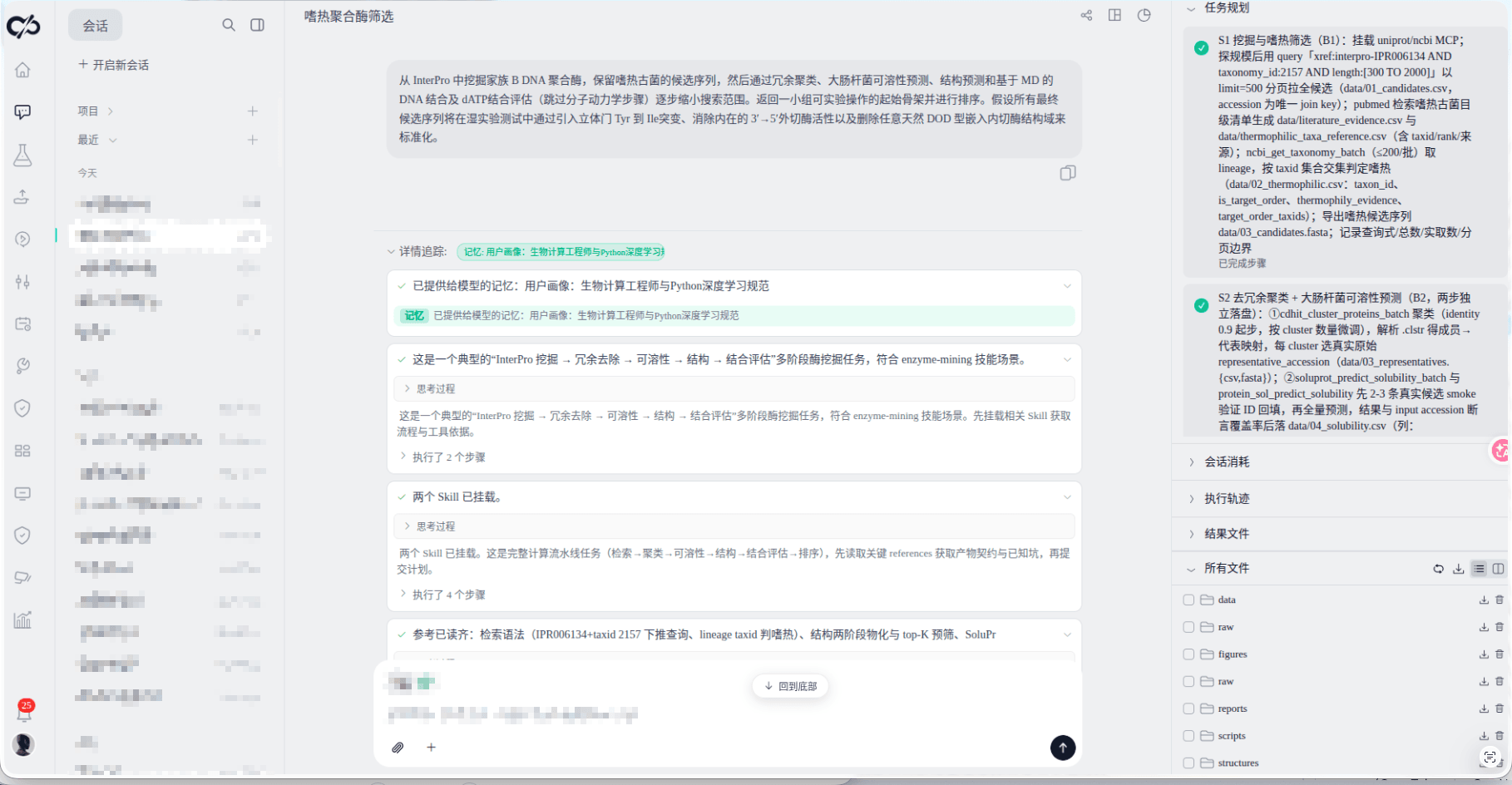Check the data folder checkbox
The width and height of the screenshot is (1512, 785).
[x=1188, y=600]
